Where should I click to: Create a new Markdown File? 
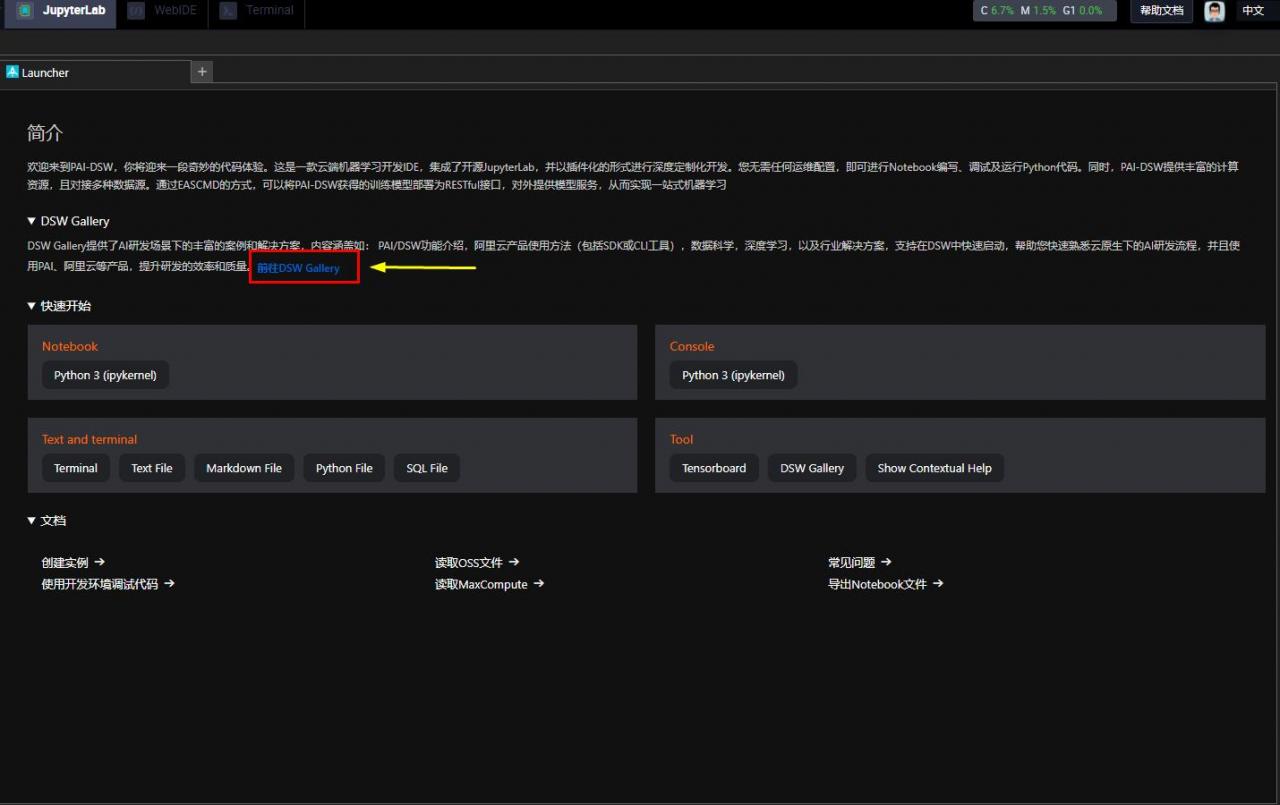(x=244, y=468)
